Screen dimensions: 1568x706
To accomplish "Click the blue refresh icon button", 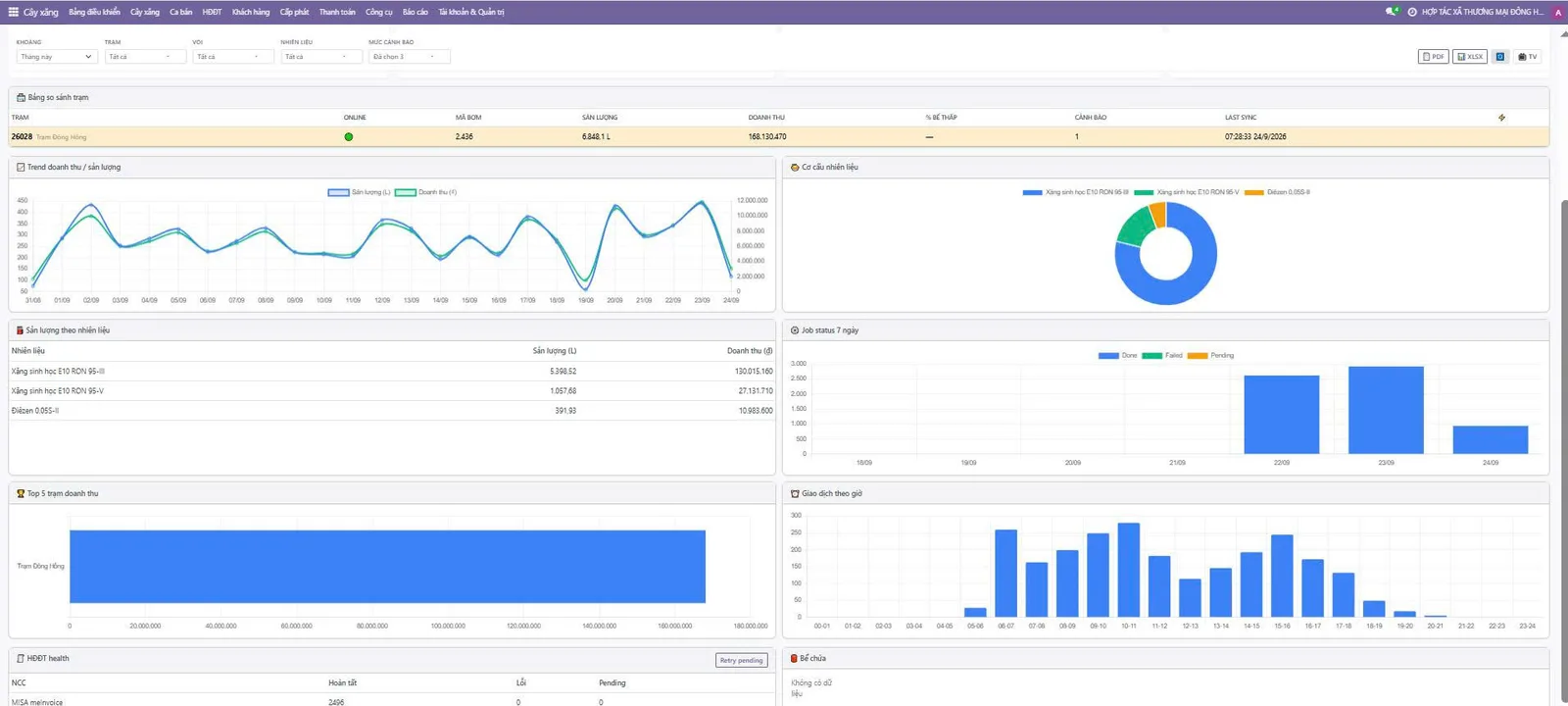I will click(x=1499, y=57).
